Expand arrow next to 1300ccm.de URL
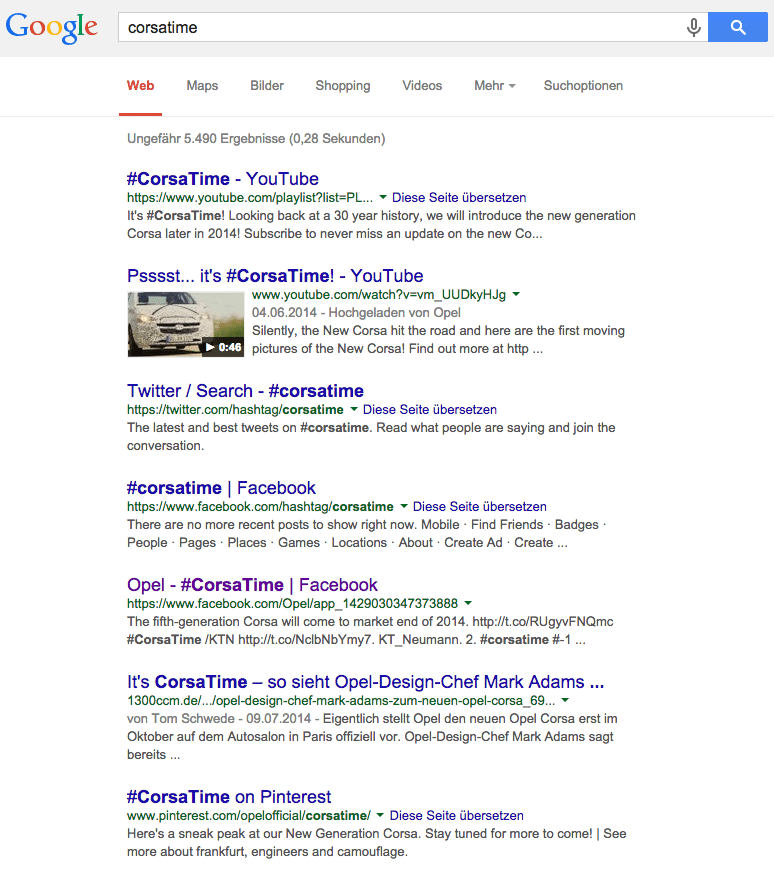Viewport: 774px width, 873px height. click(x=565, y=700)
